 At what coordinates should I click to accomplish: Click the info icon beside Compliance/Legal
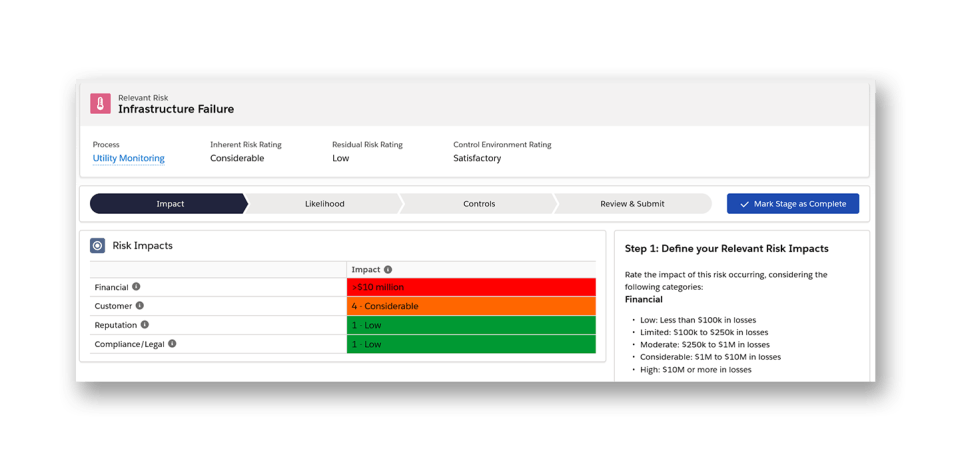pyautogui.click(x=172, y=343)
